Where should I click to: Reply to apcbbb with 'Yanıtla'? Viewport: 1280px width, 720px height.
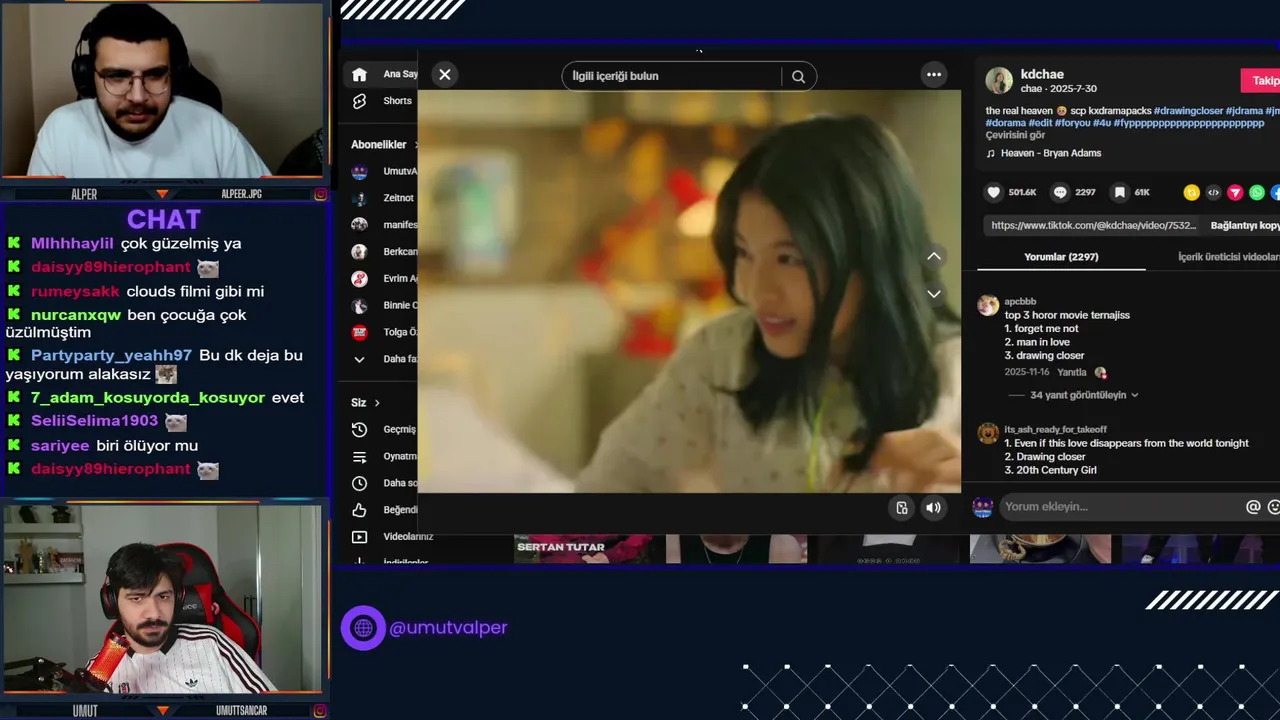pos(1072,372)
